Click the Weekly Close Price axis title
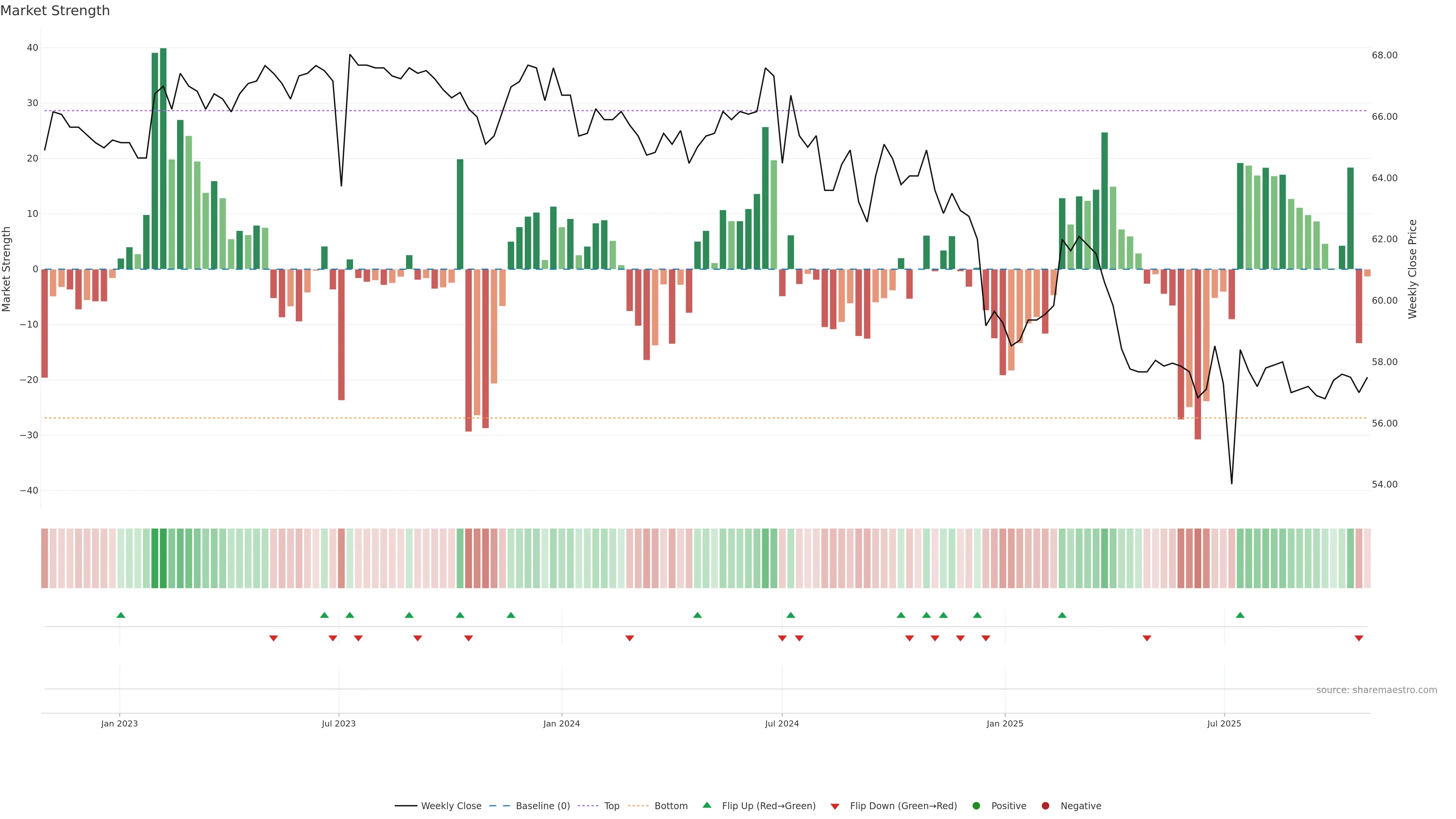The height and width of the screenshot is (819, 1456). tap(1412, 269)
